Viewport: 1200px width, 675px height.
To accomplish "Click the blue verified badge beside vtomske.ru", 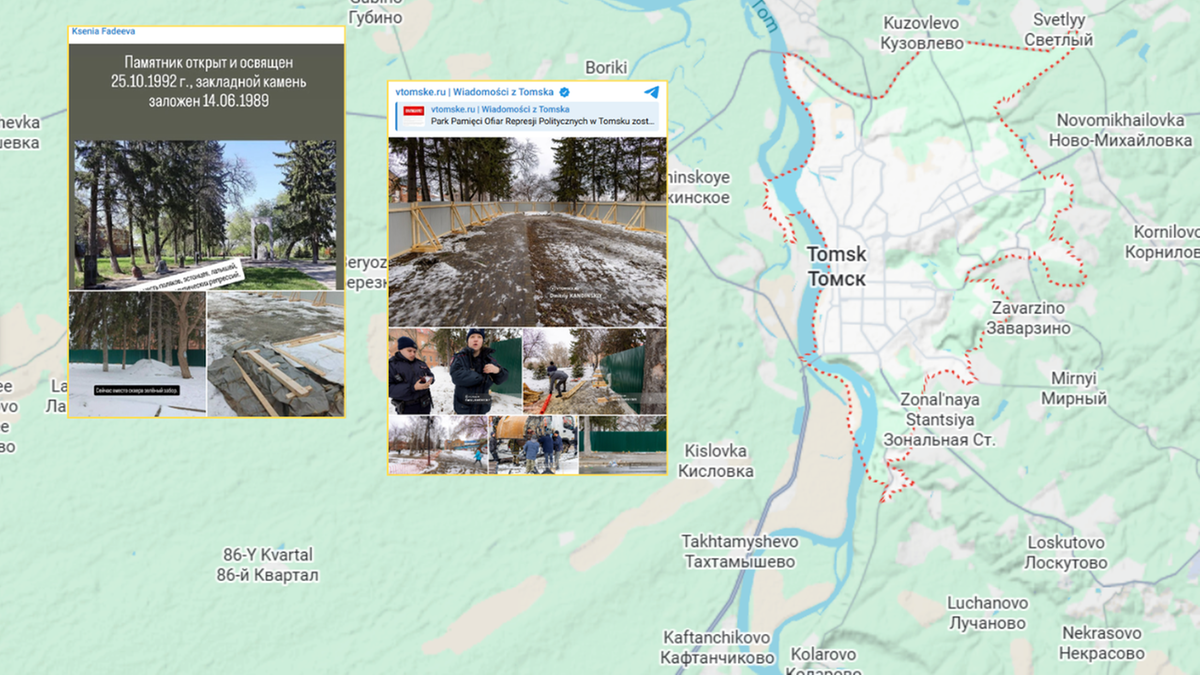I will point(564,92).
